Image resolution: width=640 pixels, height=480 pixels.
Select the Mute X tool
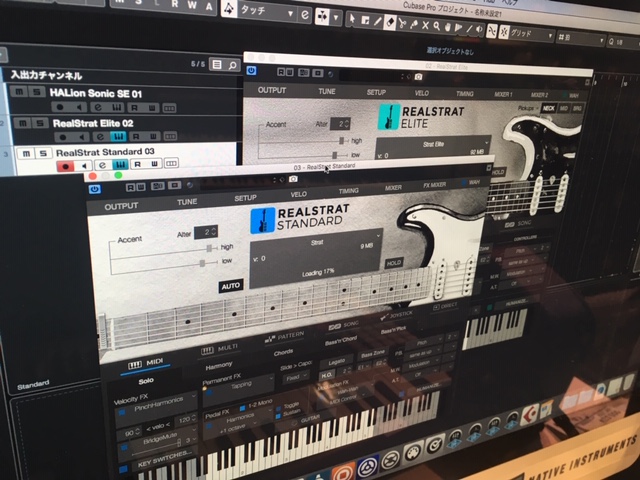pos(425,26)
